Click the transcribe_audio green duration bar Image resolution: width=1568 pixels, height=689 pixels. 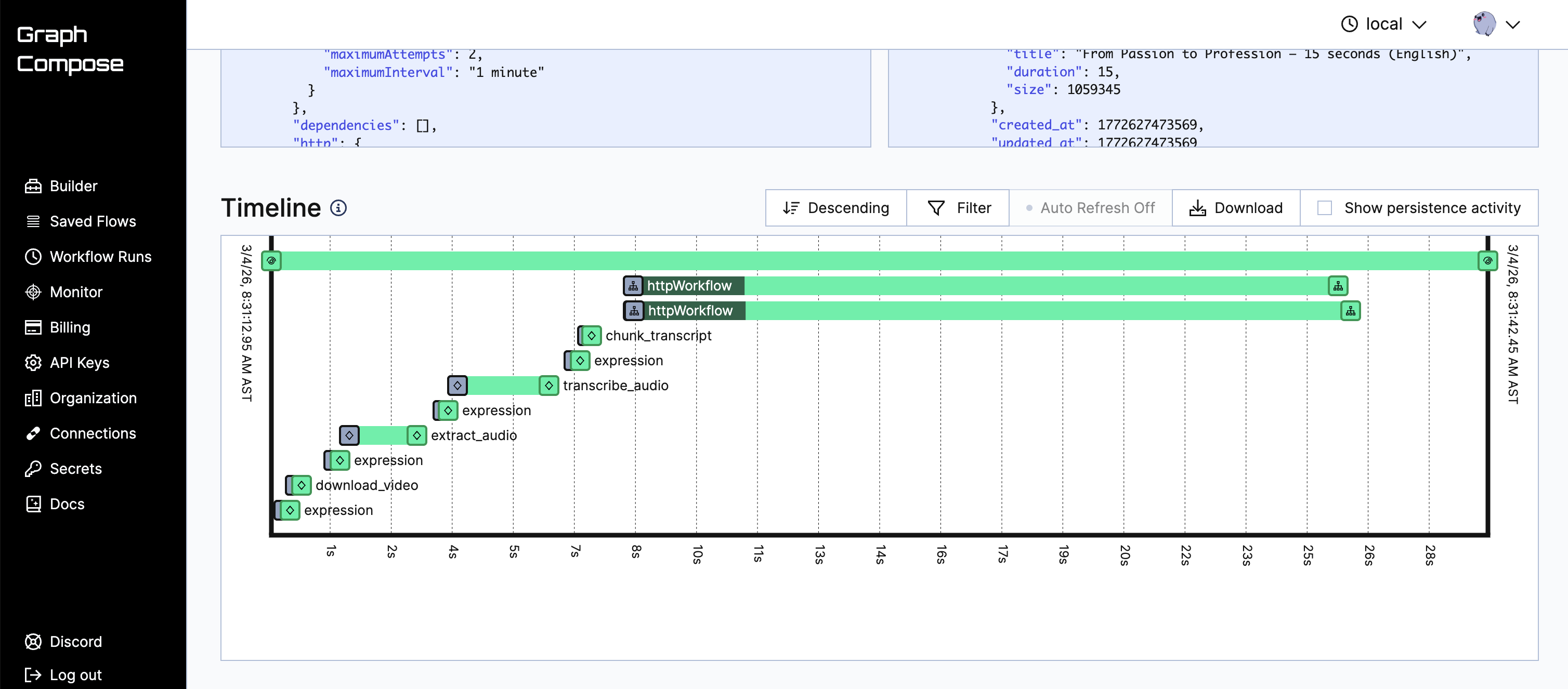(x=503, y=386)
